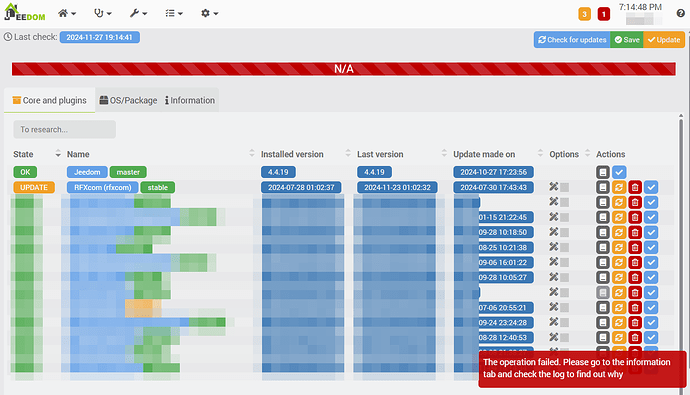Open the red 1 error badge
This screenshot has height=395, width=690.
click(604, 14)
